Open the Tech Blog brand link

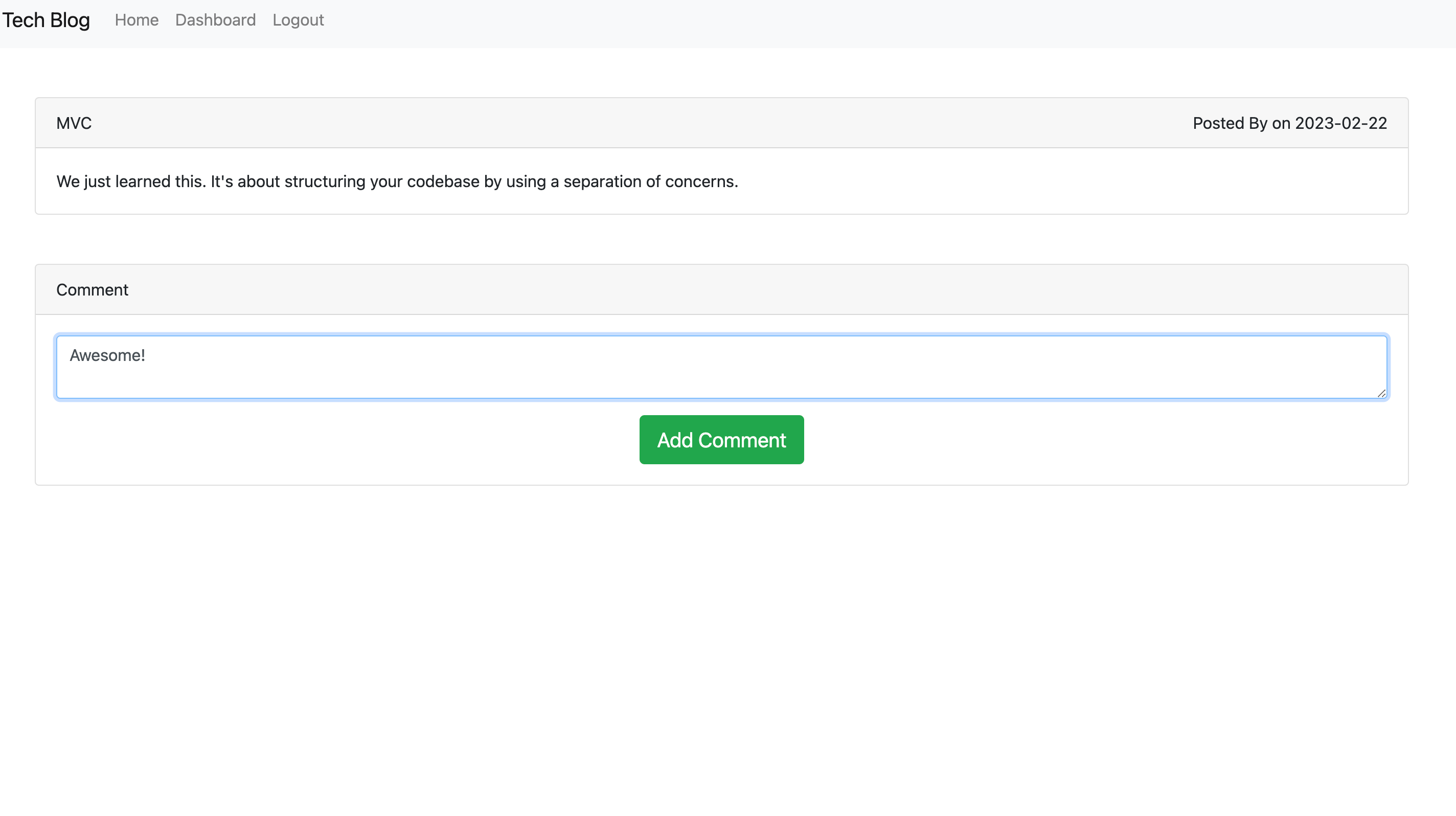click(x=46, y=20)
